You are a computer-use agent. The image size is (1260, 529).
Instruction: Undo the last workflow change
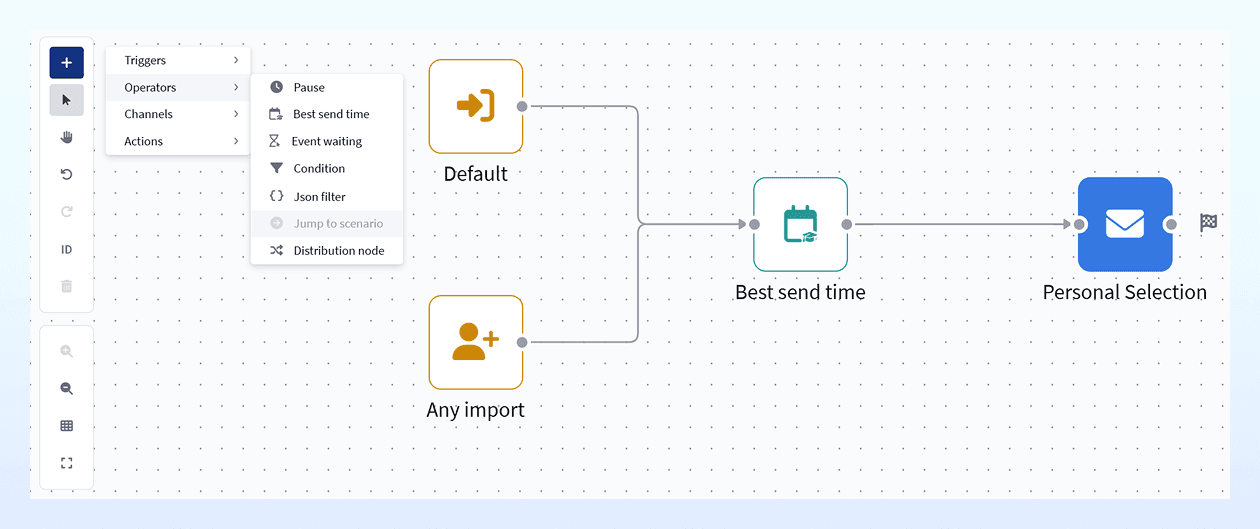[x=67, y=174]
